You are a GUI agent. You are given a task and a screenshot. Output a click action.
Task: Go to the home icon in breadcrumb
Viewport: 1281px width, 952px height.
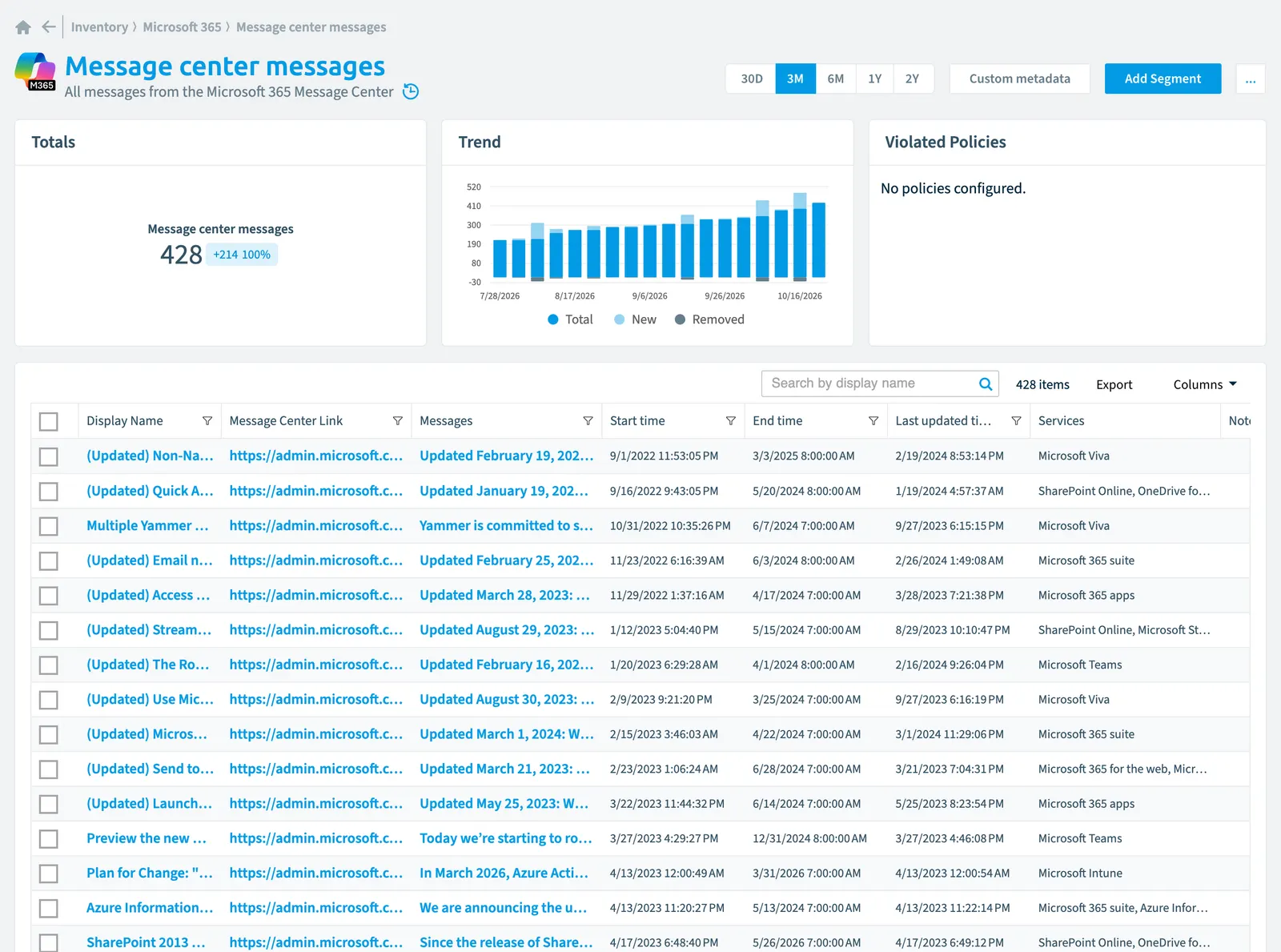[x=23, y=27]
